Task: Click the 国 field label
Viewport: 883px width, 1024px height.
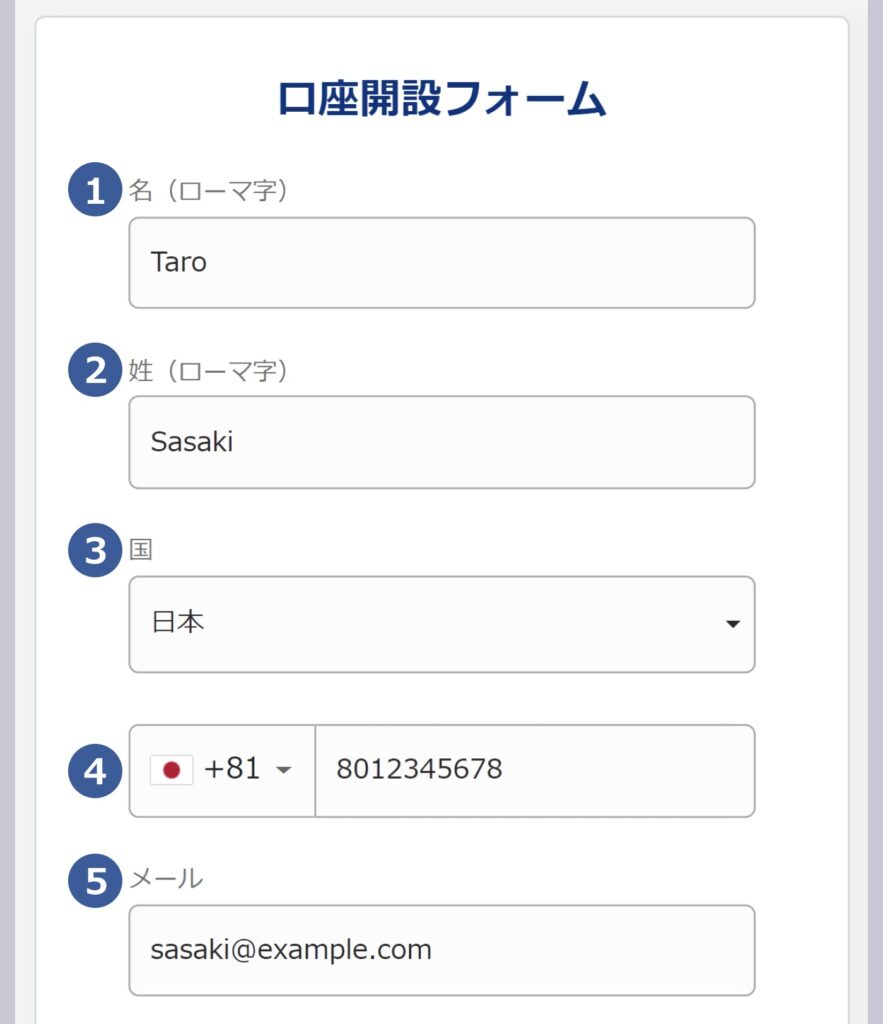Action: point(140,549)
